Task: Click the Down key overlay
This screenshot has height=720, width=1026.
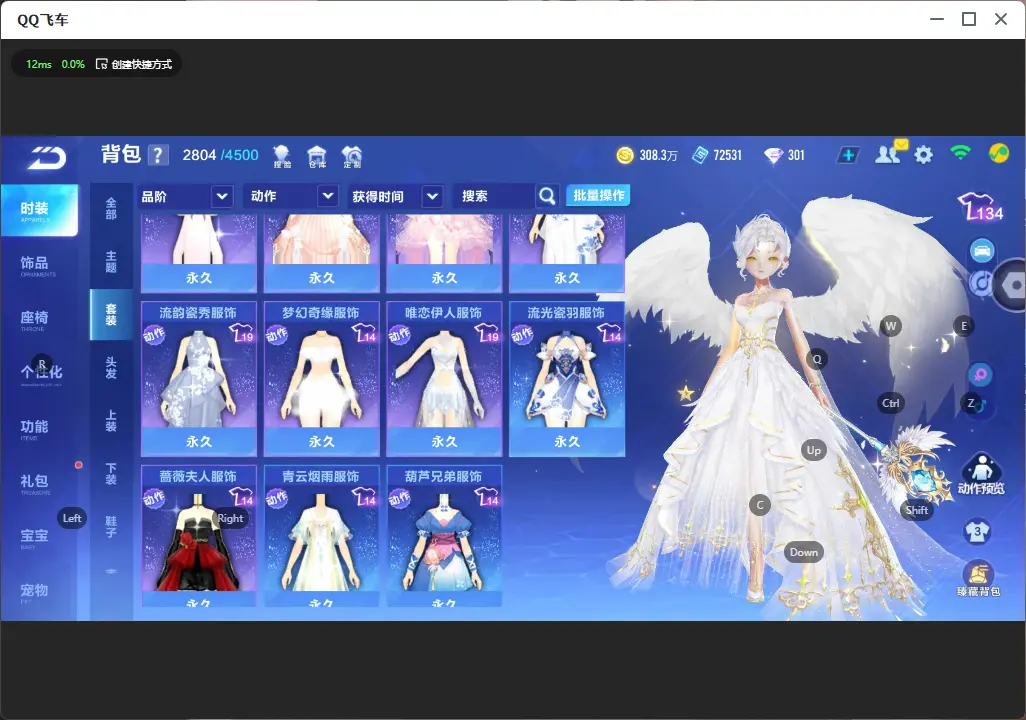Action: [804, 552]
